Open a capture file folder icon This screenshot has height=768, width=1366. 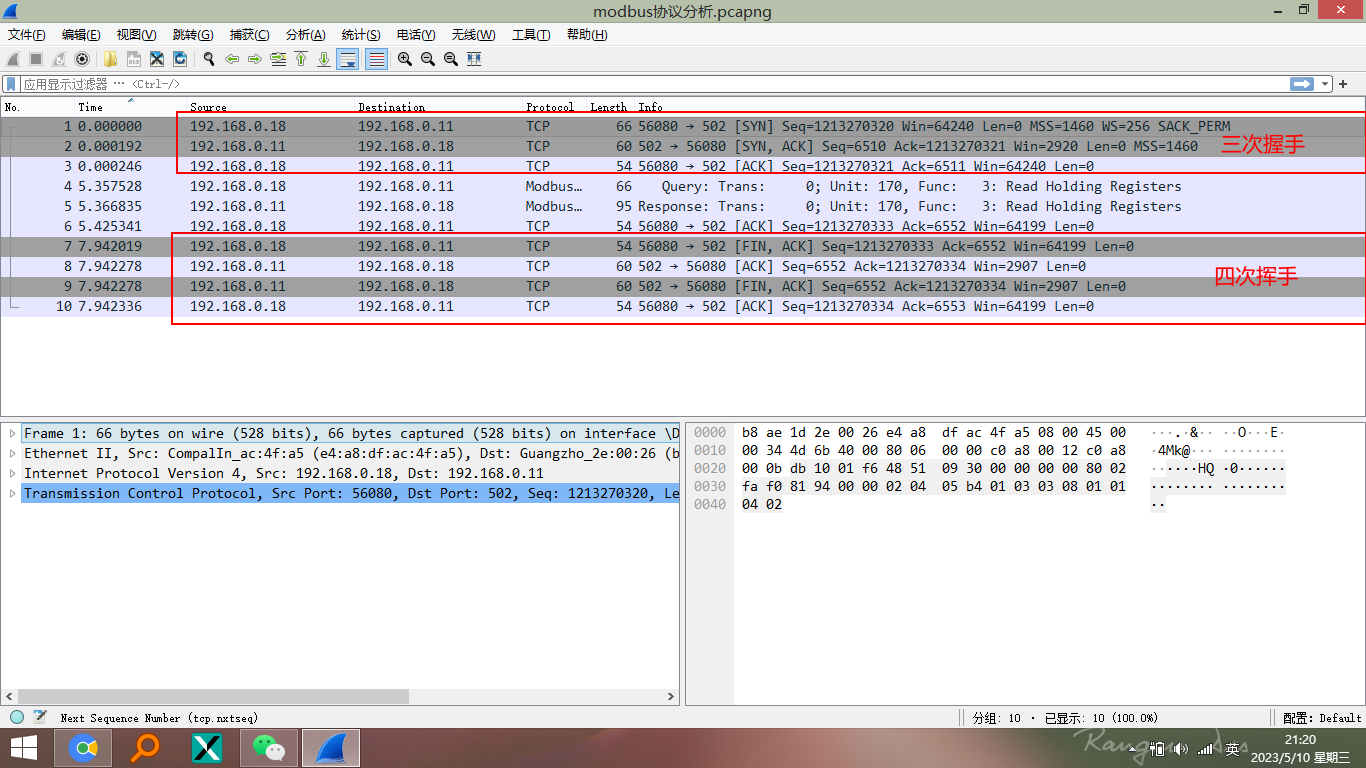coord(110,59)
